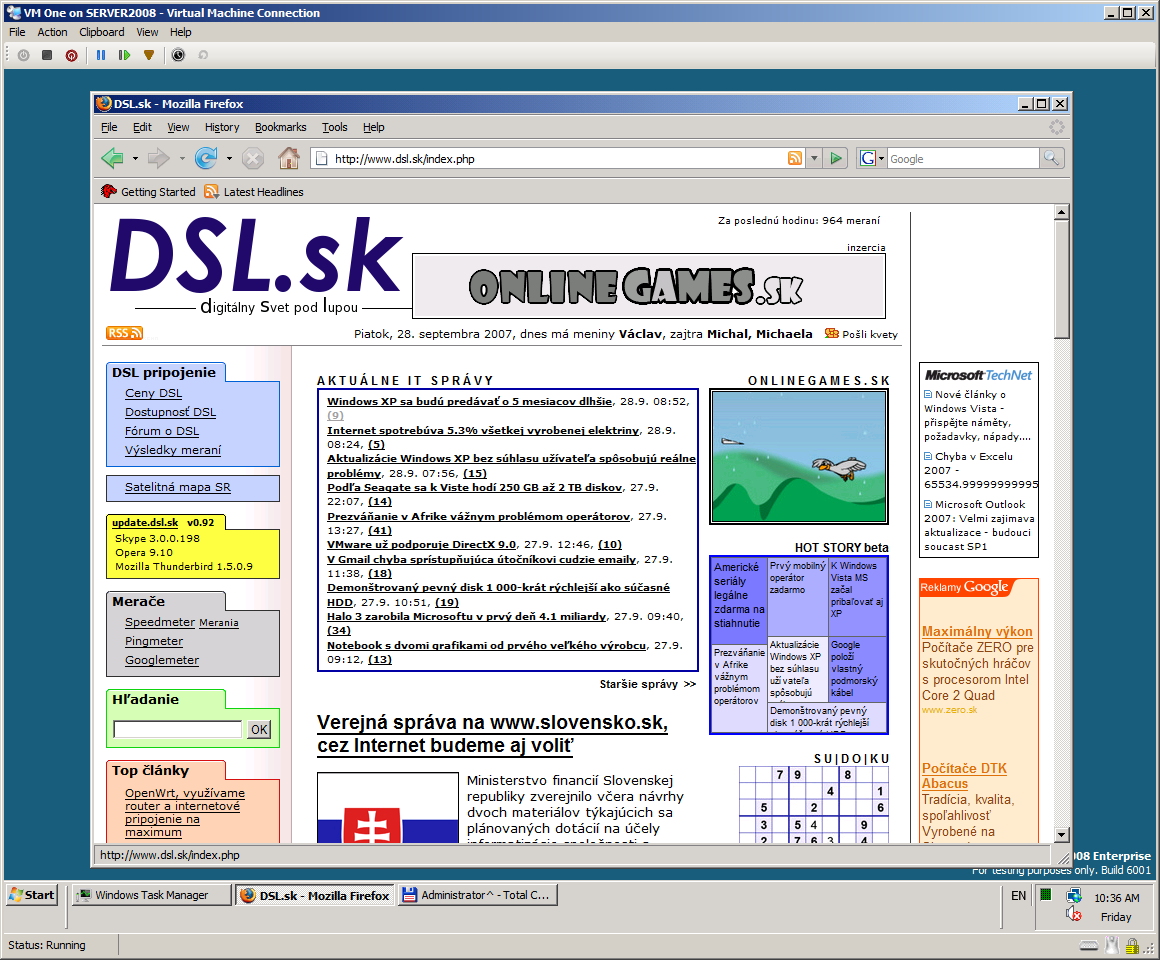Image resolution: width=1160 pixels, height=960 pixels.
Task: Click the page scrollbar down arrow
Action: [1062, 835]
